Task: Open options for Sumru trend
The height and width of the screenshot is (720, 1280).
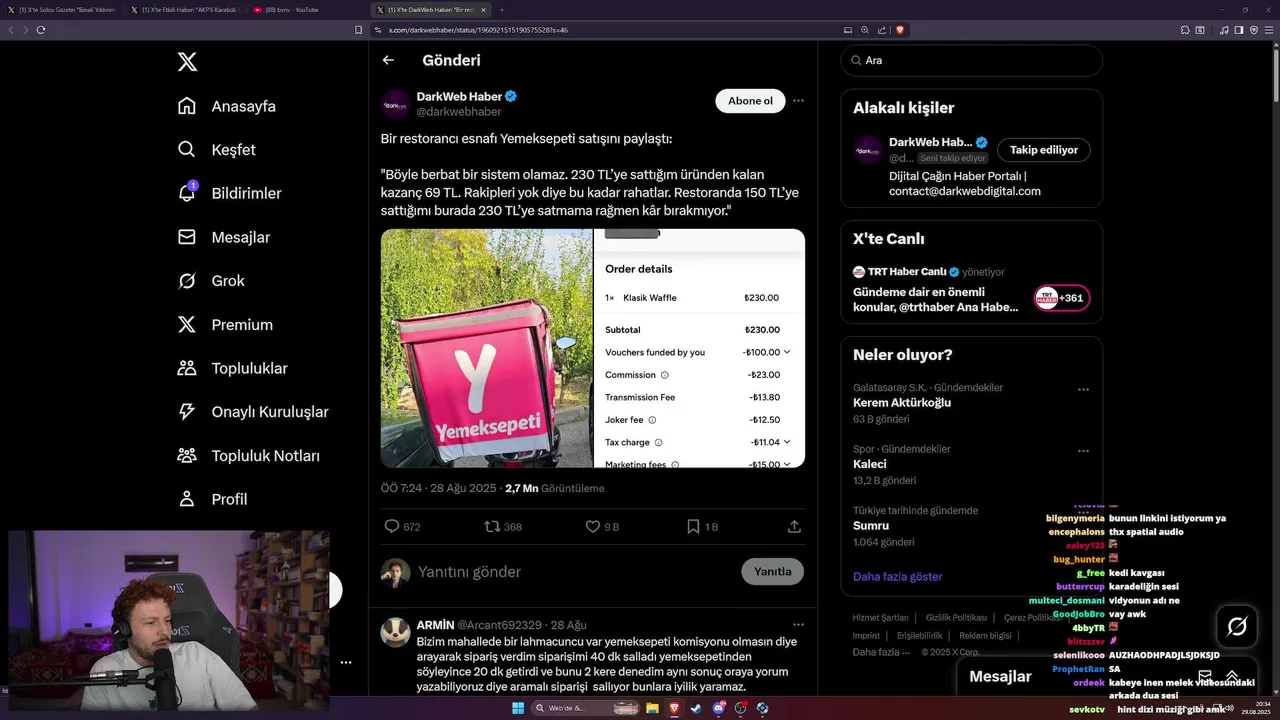Action: (x=1083, y=513)
